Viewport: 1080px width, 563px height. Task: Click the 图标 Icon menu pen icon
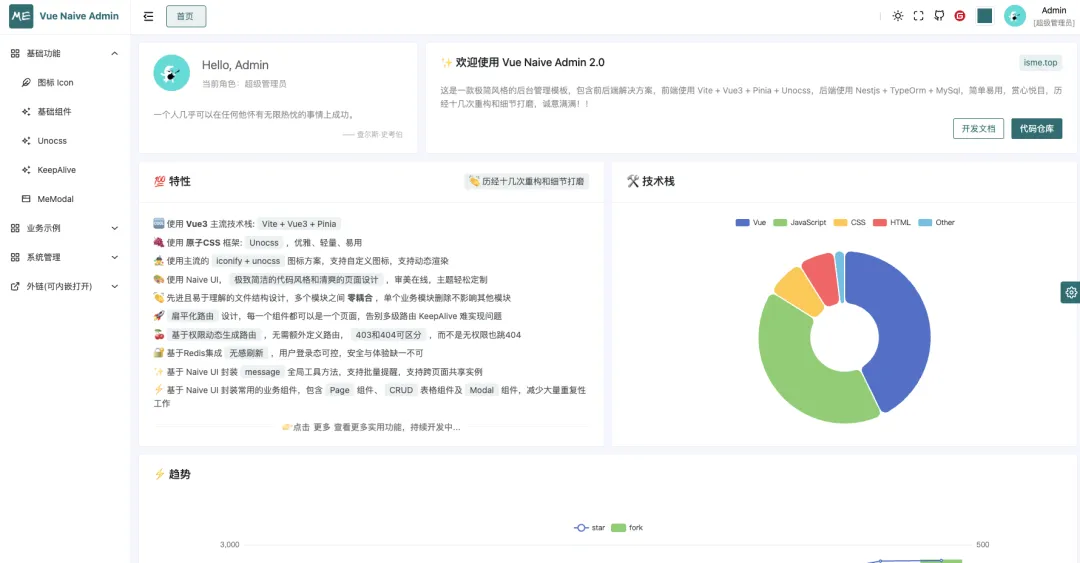click(26, 82)
